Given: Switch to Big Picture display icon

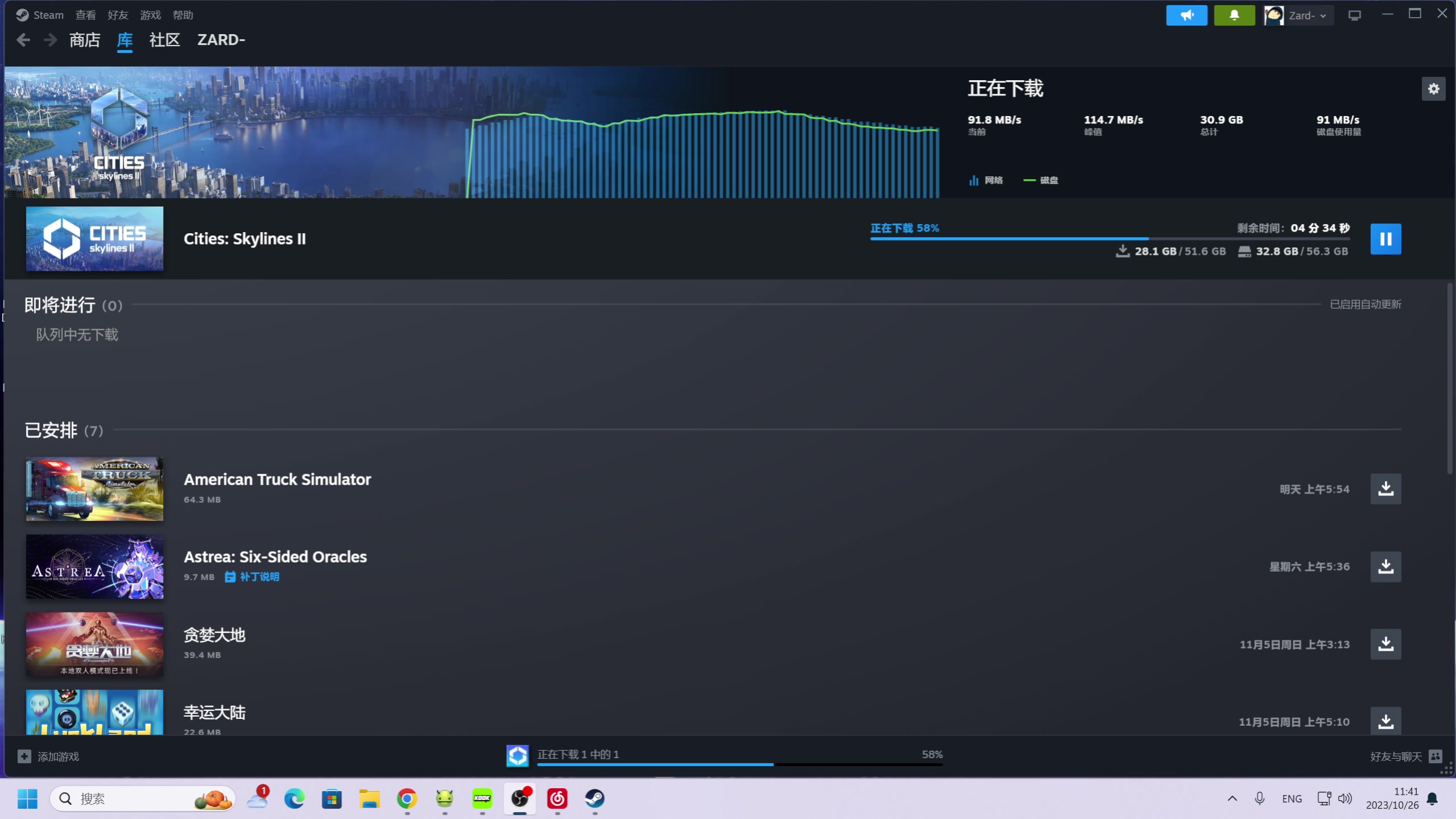Looking at the screenshot, I should (x=1355, y=15).
